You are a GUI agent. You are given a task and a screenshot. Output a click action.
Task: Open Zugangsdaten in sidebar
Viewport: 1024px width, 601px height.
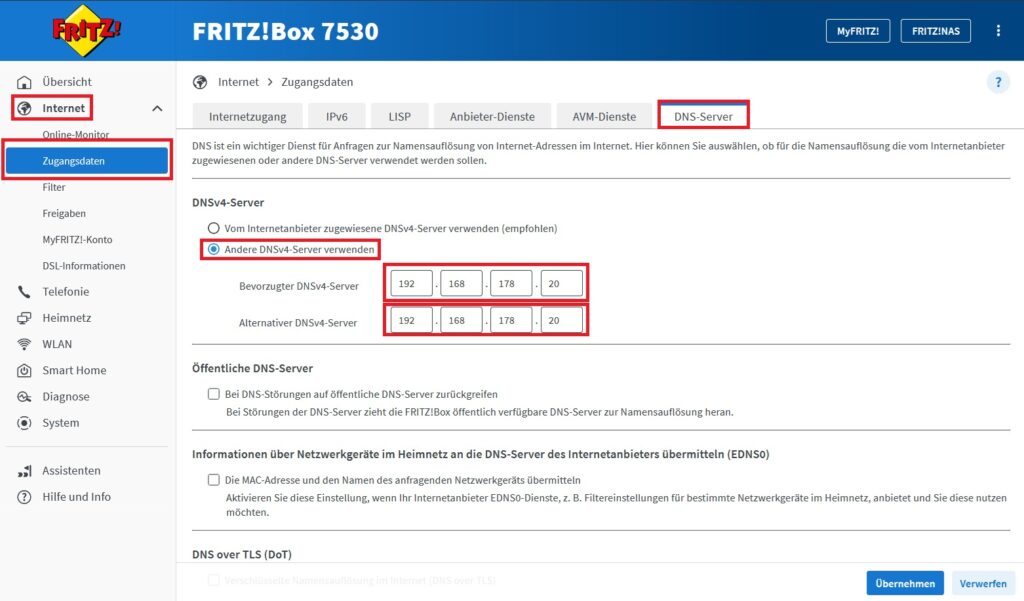[x=87, y=161]
